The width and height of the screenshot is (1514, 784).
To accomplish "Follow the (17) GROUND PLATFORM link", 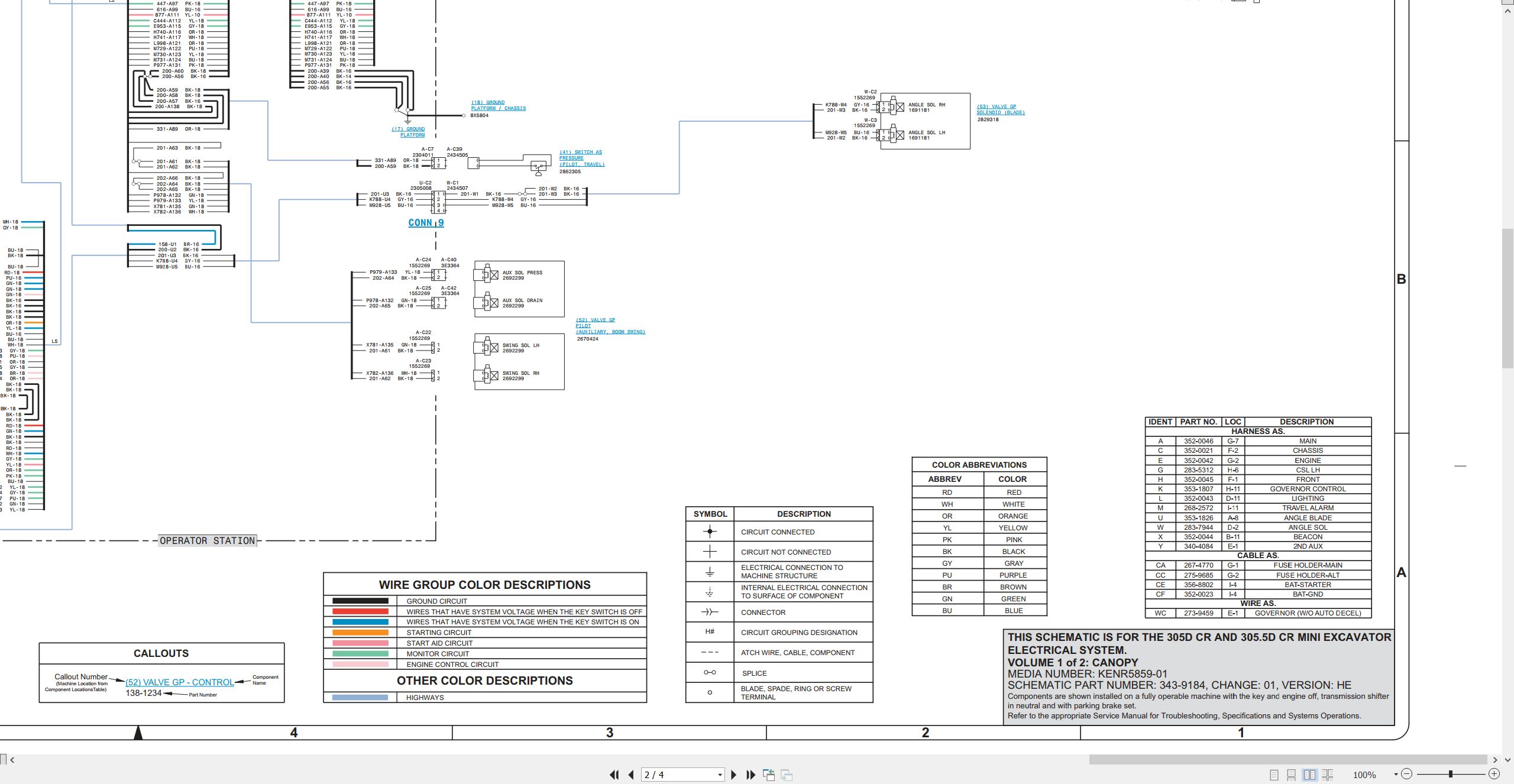I will pos(408,132).
